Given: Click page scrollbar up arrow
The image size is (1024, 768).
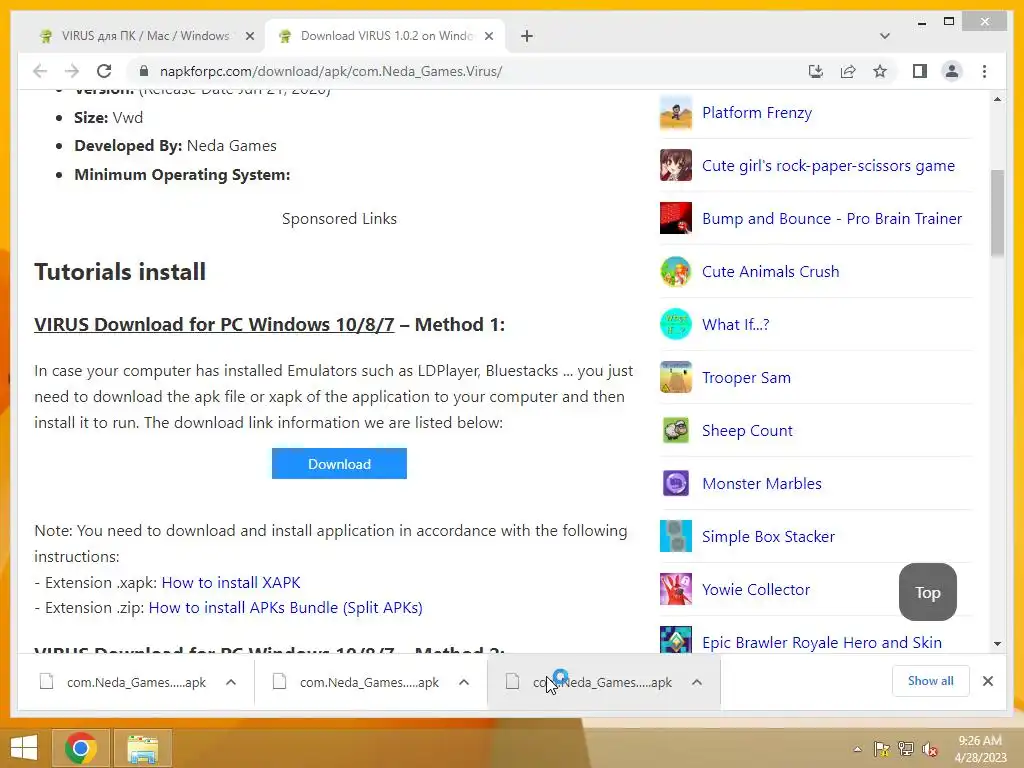Looking at the screenshot, I should pyautogui.click(x=997, y=99).
